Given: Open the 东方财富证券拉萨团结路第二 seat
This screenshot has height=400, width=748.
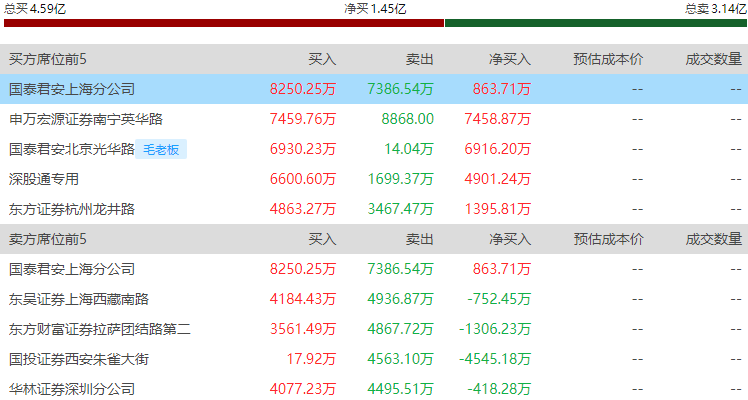Looking at the screenshot, I should point(100,329).
